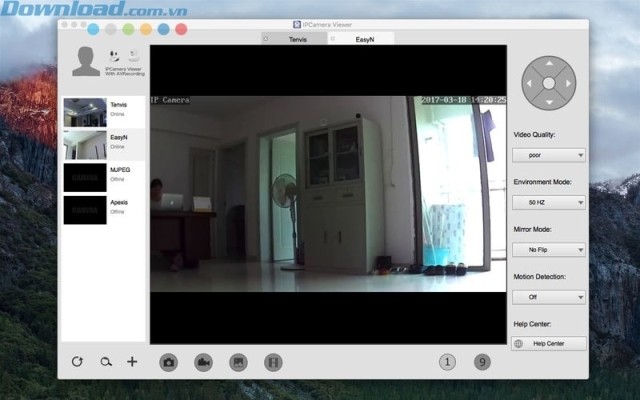This screenshot has width=640, height=400.
Task: Switch to nine camera grid layout
Action: coord(482,362)
